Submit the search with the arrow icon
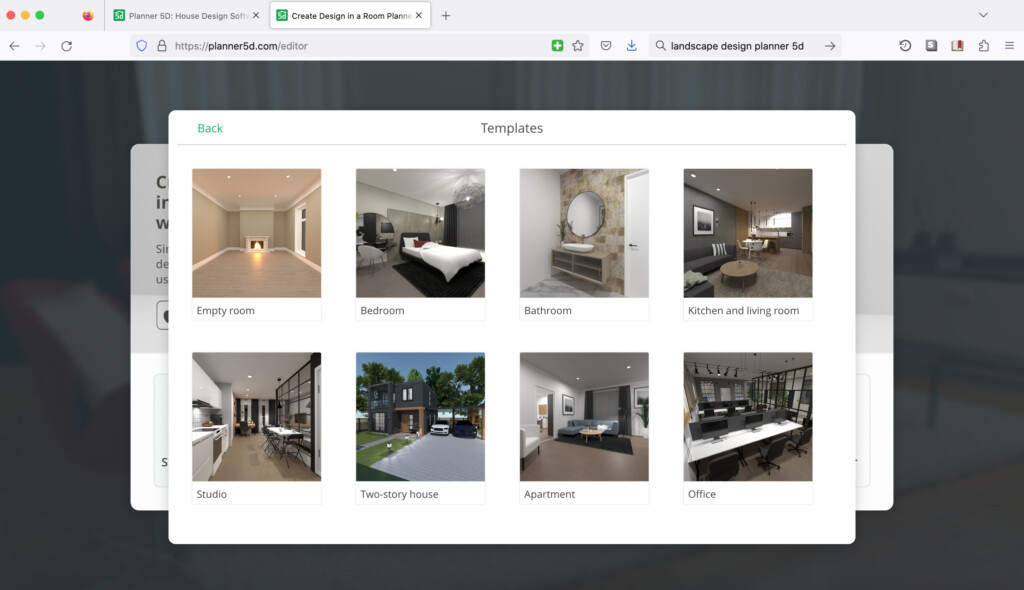 click(830, 46)
